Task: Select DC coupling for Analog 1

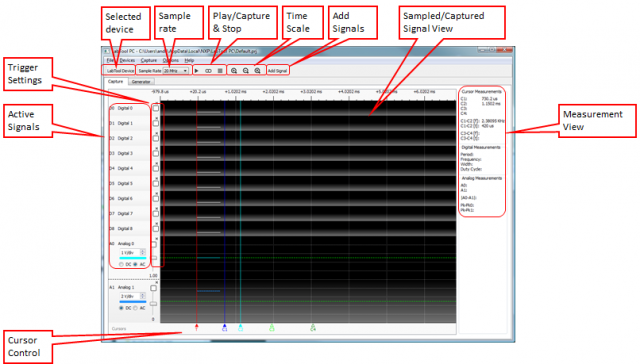Action: pos(121,308)
